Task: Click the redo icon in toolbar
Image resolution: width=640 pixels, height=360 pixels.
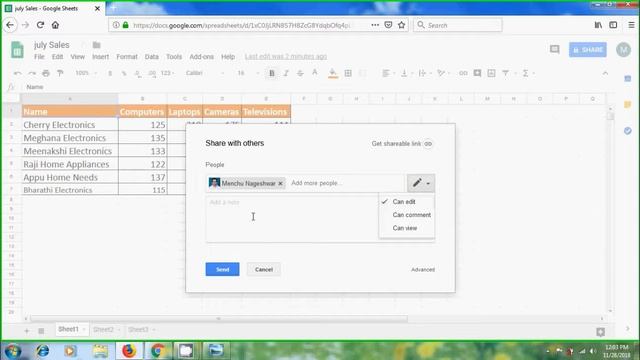Action: click(31, 73)
